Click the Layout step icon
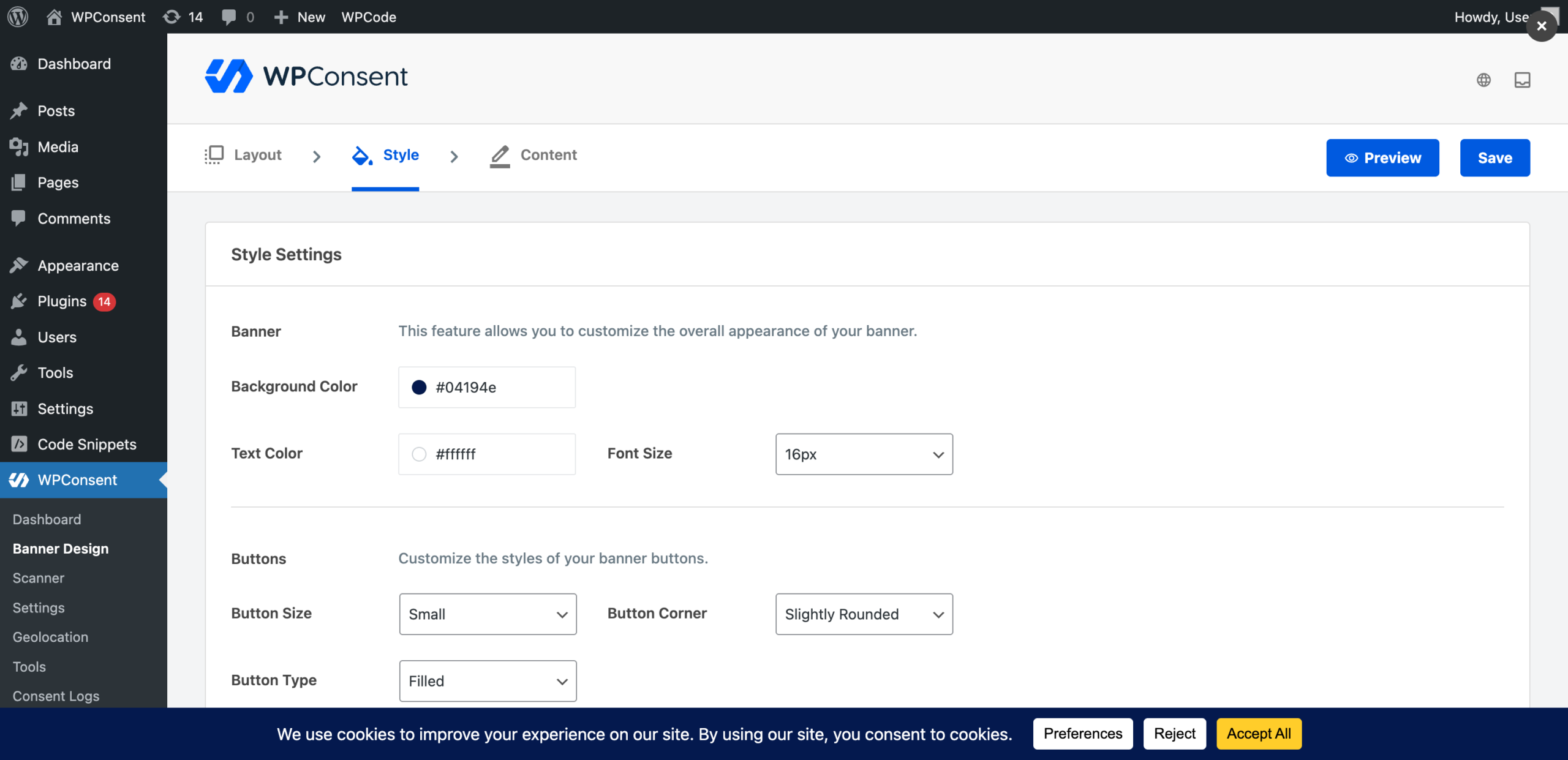 (213, 155)
